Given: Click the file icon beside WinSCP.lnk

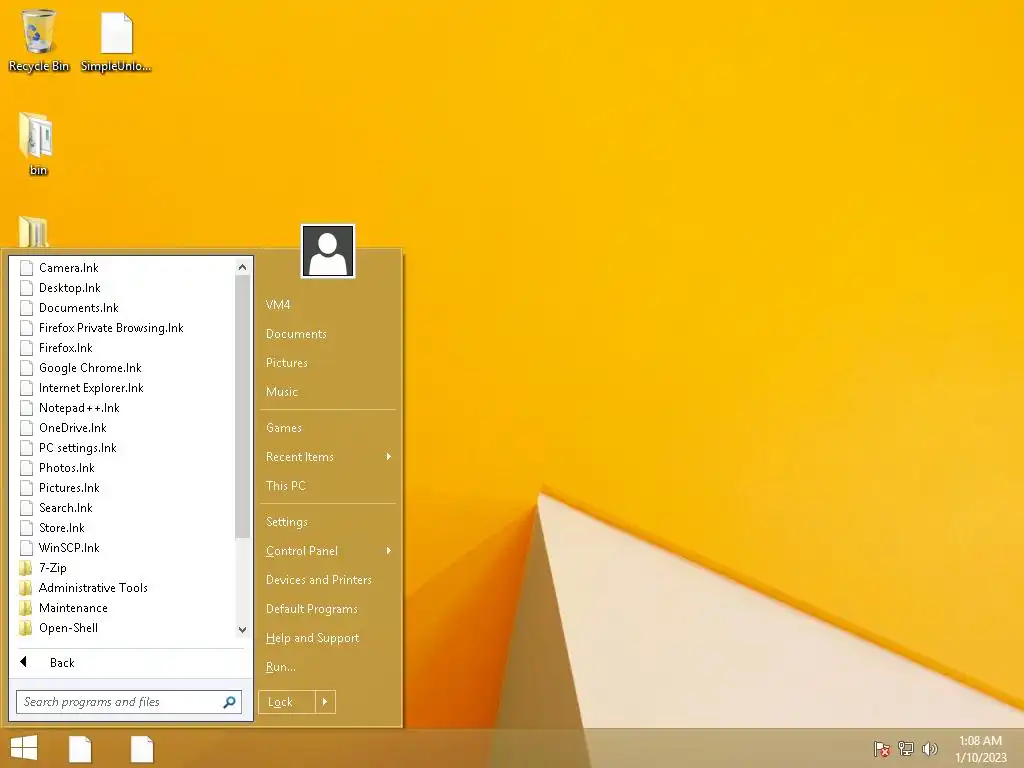Looking at the screenshot, I should pyautogui.click(x=26, y=548).
